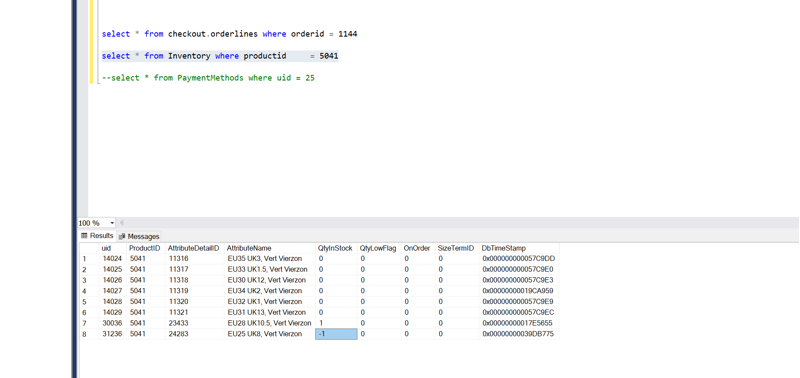Click the ProductID column header
This screenshot has height=378, width=800.
point(145,248)
